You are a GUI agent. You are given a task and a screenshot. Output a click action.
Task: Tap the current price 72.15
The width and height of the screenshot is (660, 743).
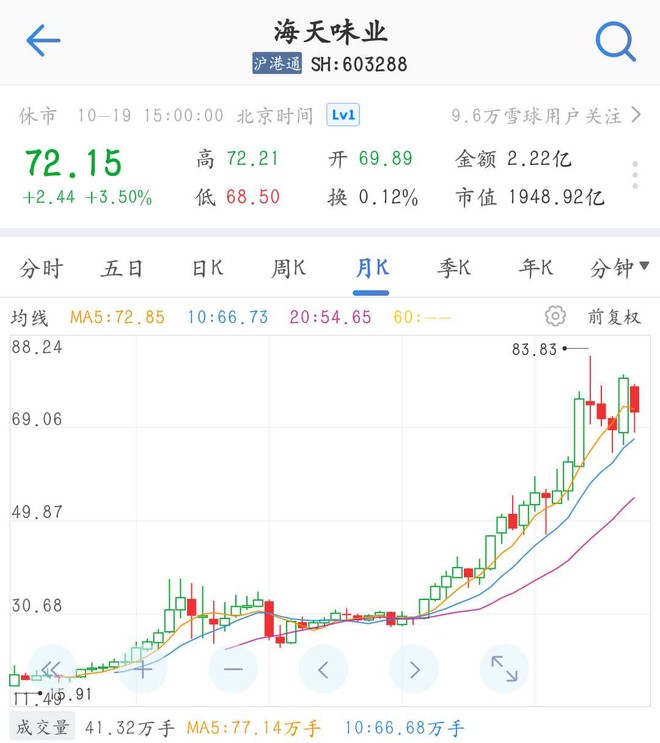[73, 161]
